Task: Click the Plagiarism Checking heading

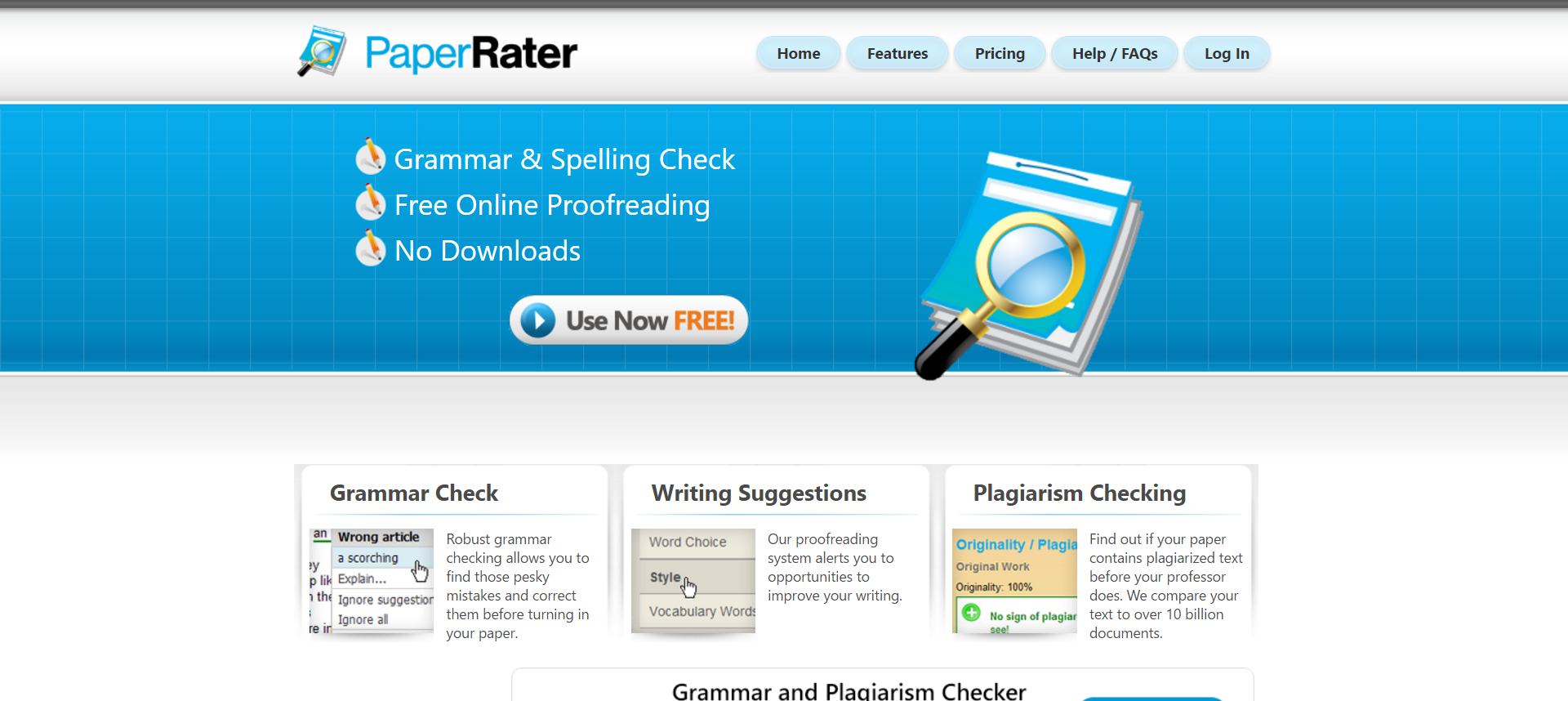Action: 1080,493
